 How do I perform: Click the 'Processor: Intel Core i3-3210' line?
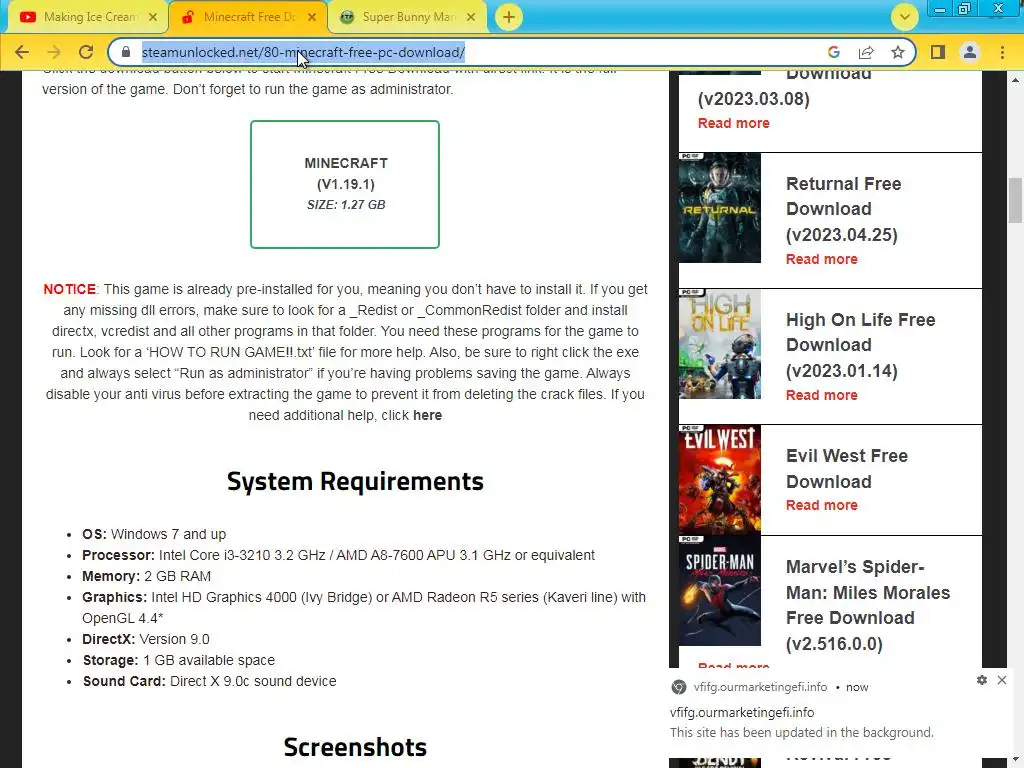(338, 555)
